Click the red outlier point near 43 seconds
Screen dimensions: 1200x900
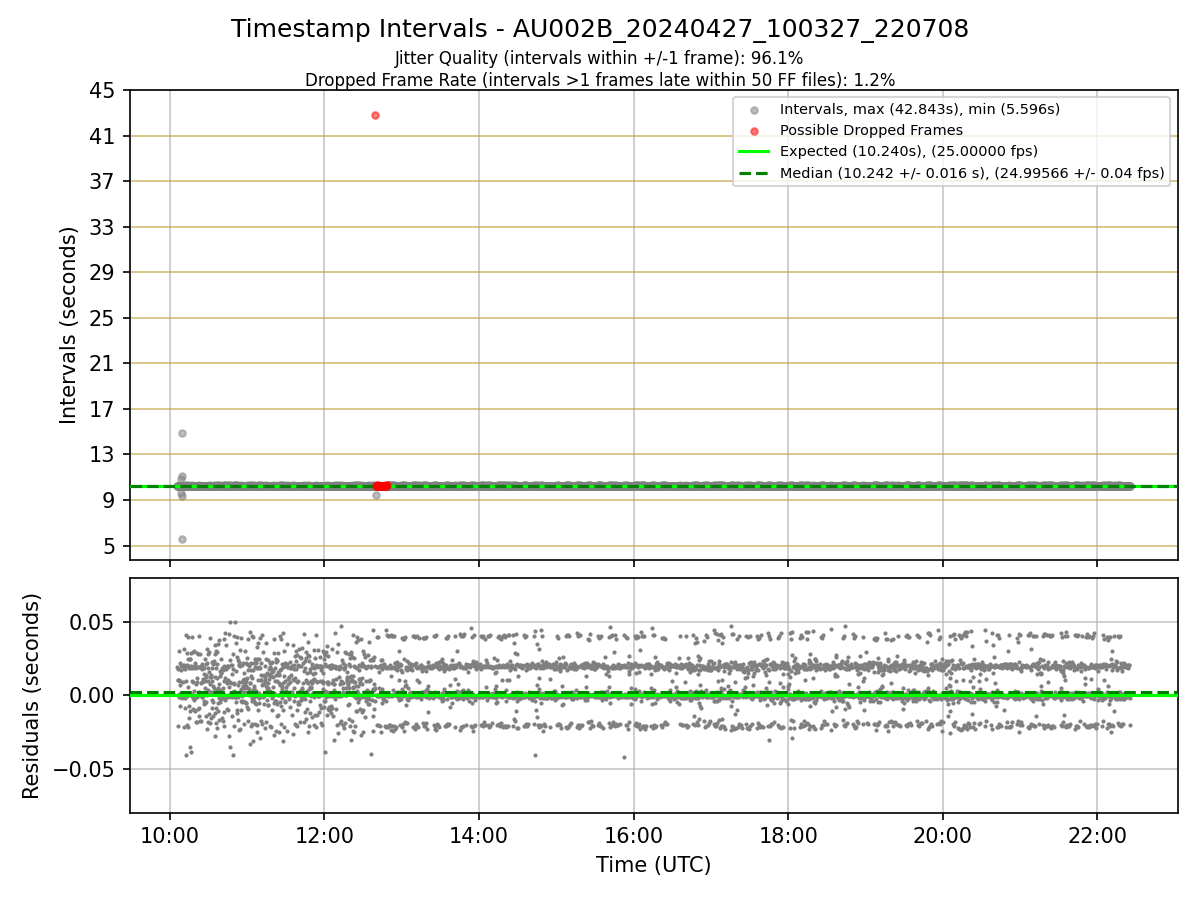pos(375,115)
